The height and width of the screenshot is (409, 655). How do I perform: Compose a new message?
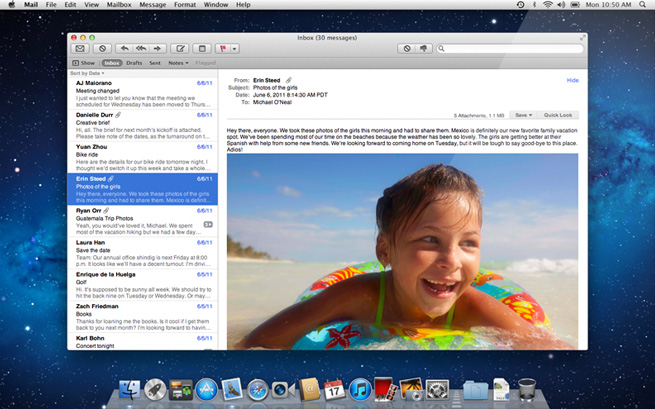click(x=180, y=48)
